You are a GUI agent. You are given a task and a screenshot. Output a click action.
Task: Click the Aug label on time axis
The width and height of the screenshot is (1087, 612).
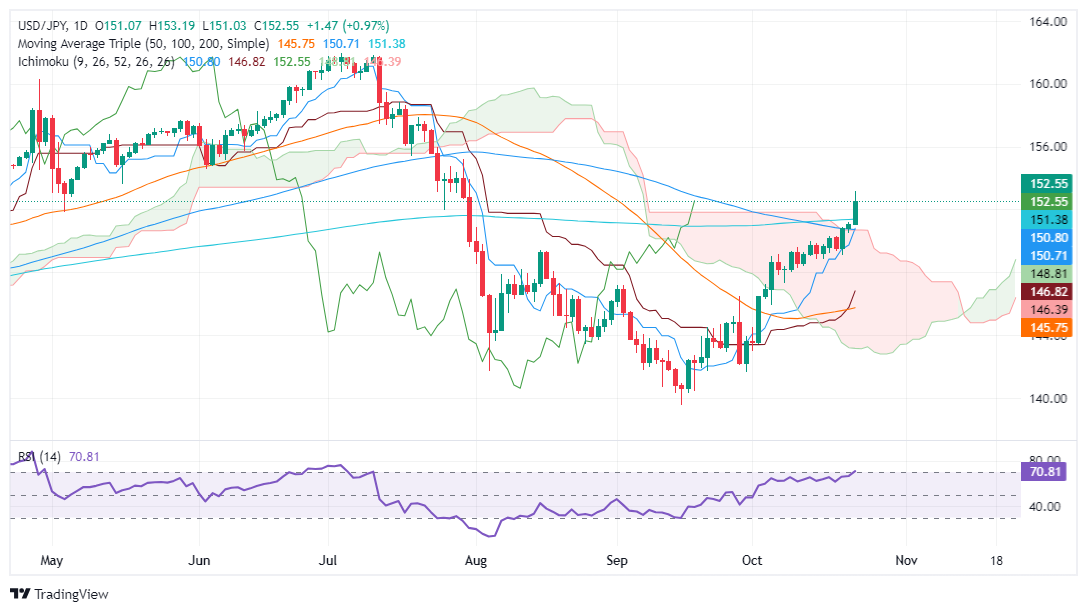click(476, 560)
